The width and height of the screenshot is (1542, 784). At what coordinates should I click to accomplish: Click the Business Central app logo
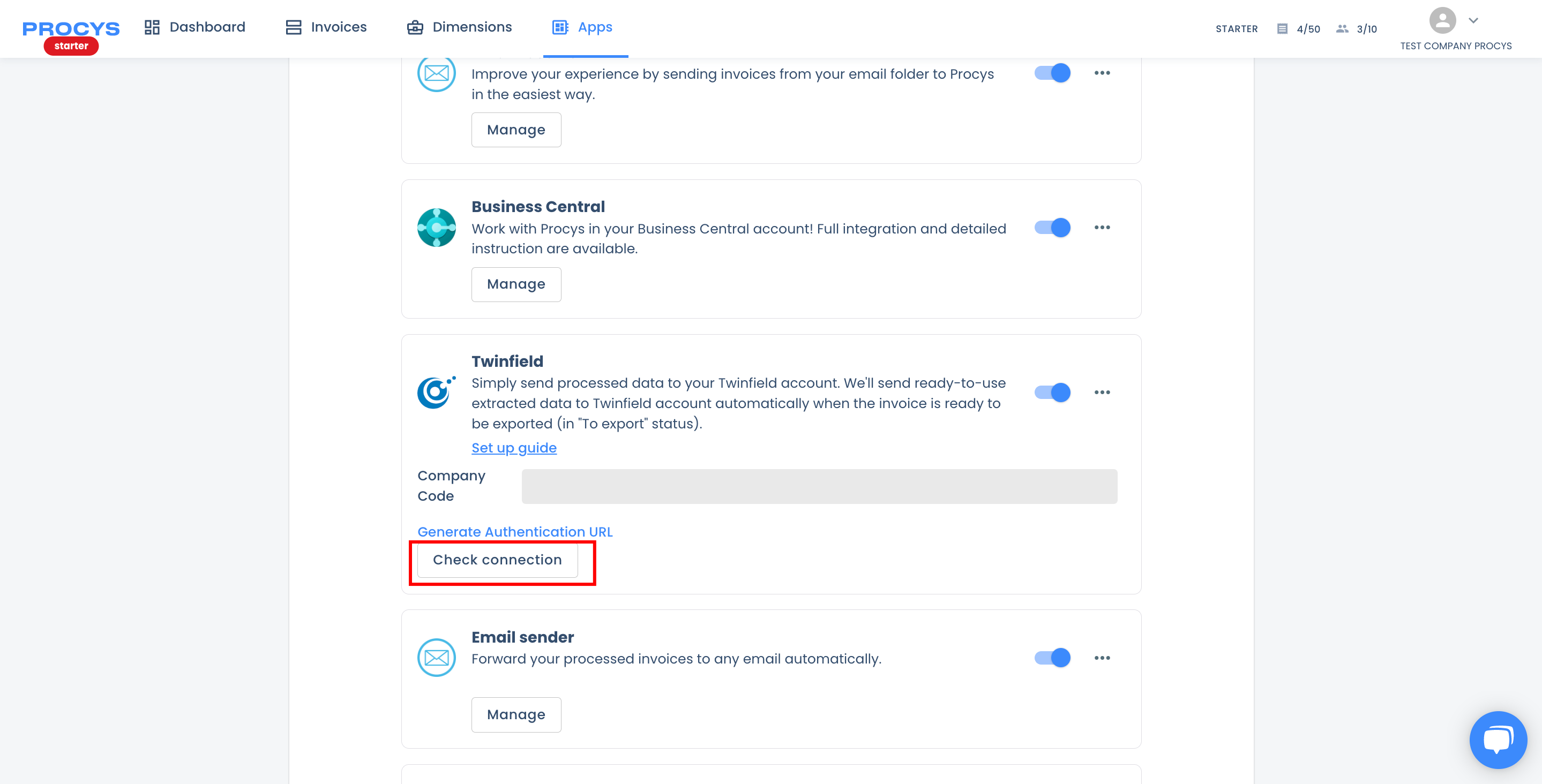click(436, 228)
